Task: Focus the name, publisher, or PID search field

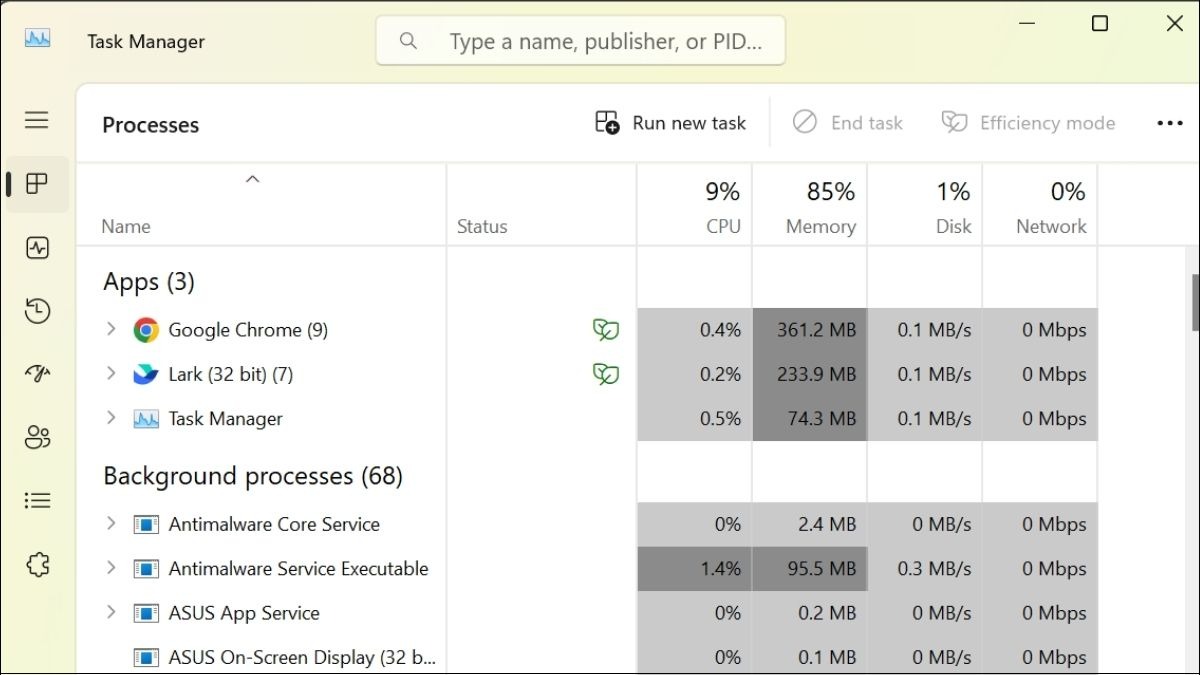Action: (x=580, y=41)
